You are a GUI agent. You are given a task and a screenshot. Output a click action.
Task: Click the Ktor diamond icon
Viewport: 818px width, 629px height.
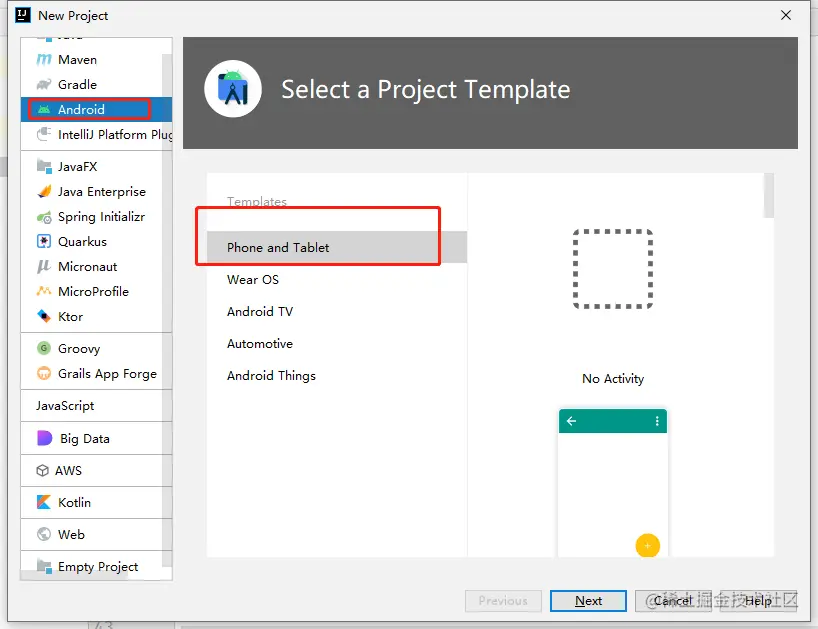tap(44, 316)
